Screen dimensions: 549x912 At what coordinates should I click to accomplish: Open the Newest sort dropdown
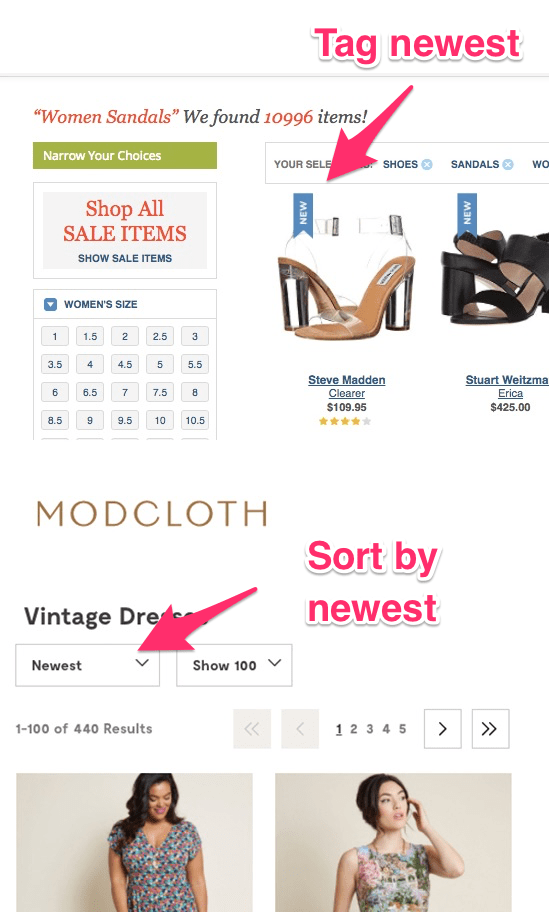click(x=87, y=665)
